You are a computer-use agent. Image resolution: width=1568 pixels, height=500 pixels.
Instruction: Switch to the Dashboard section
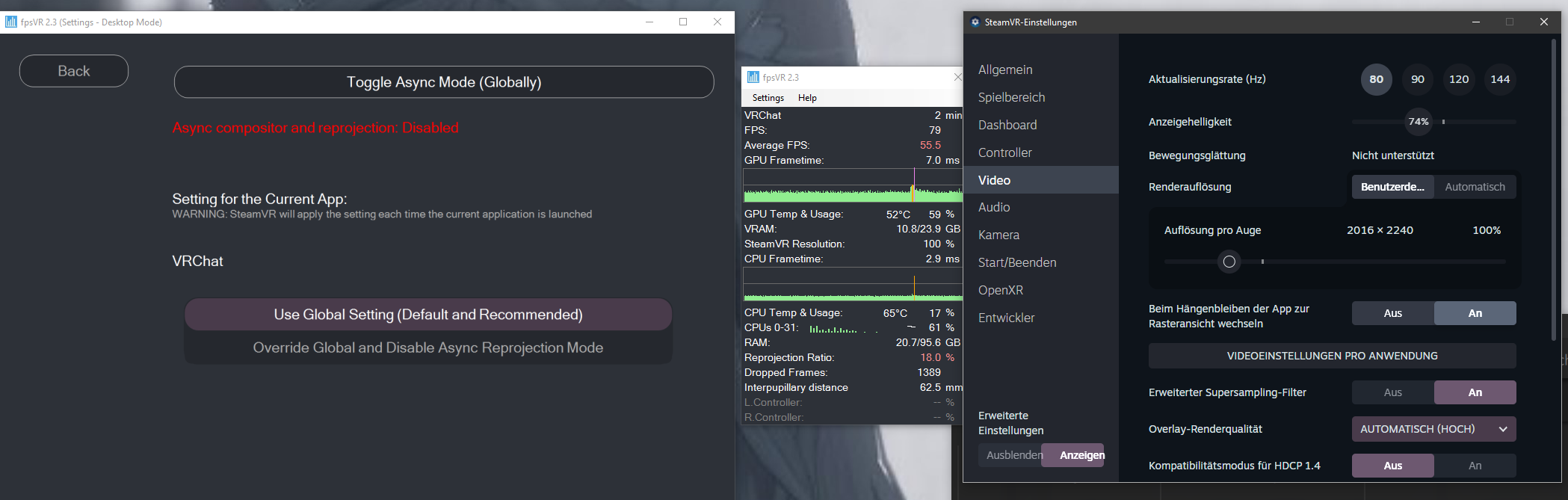tap(1041, 125)
